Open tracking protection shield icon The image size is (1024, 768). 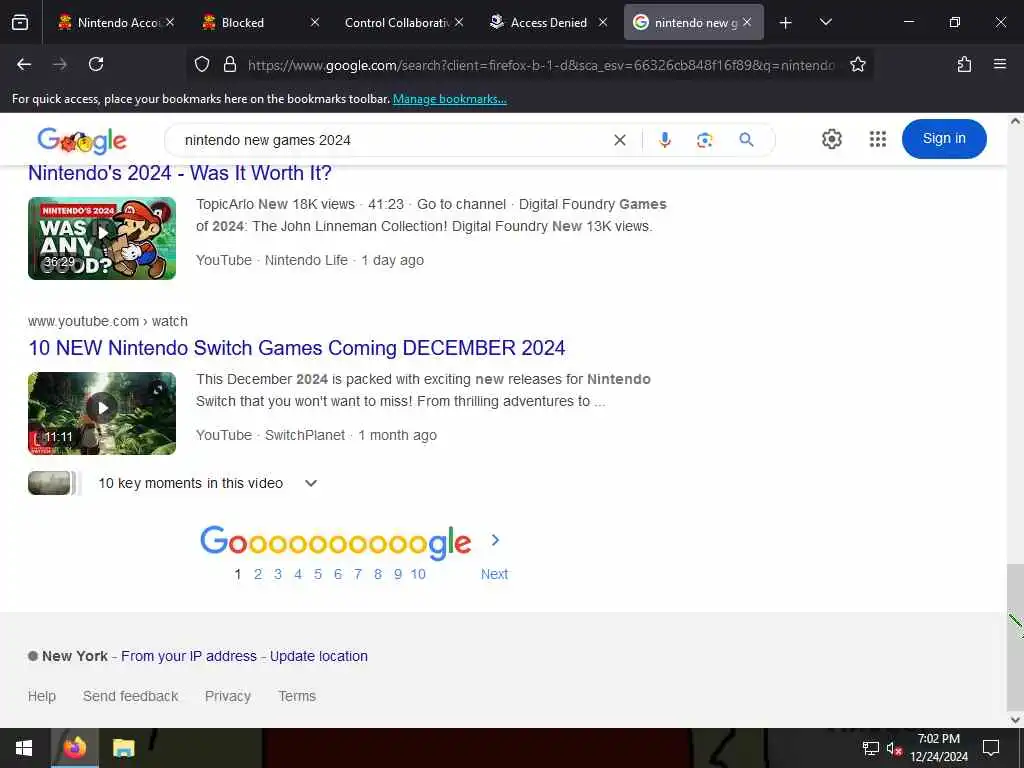click(202, 64)
